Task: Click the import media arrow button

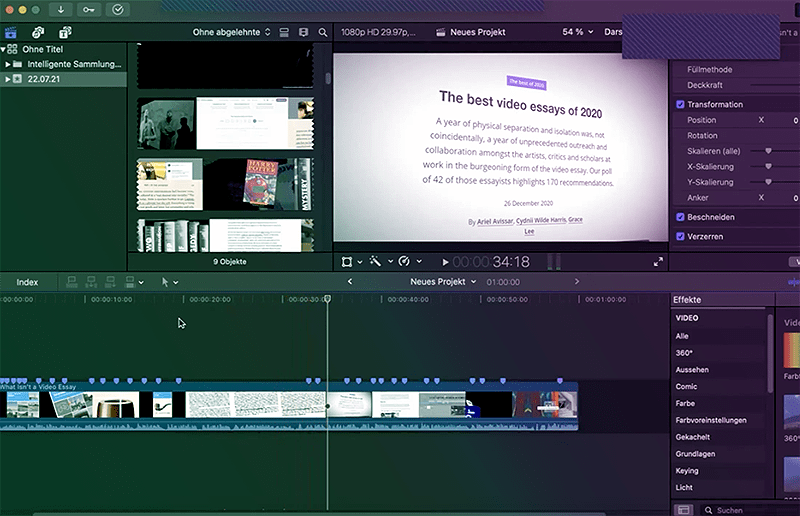Action: click(x=62, y=10)
